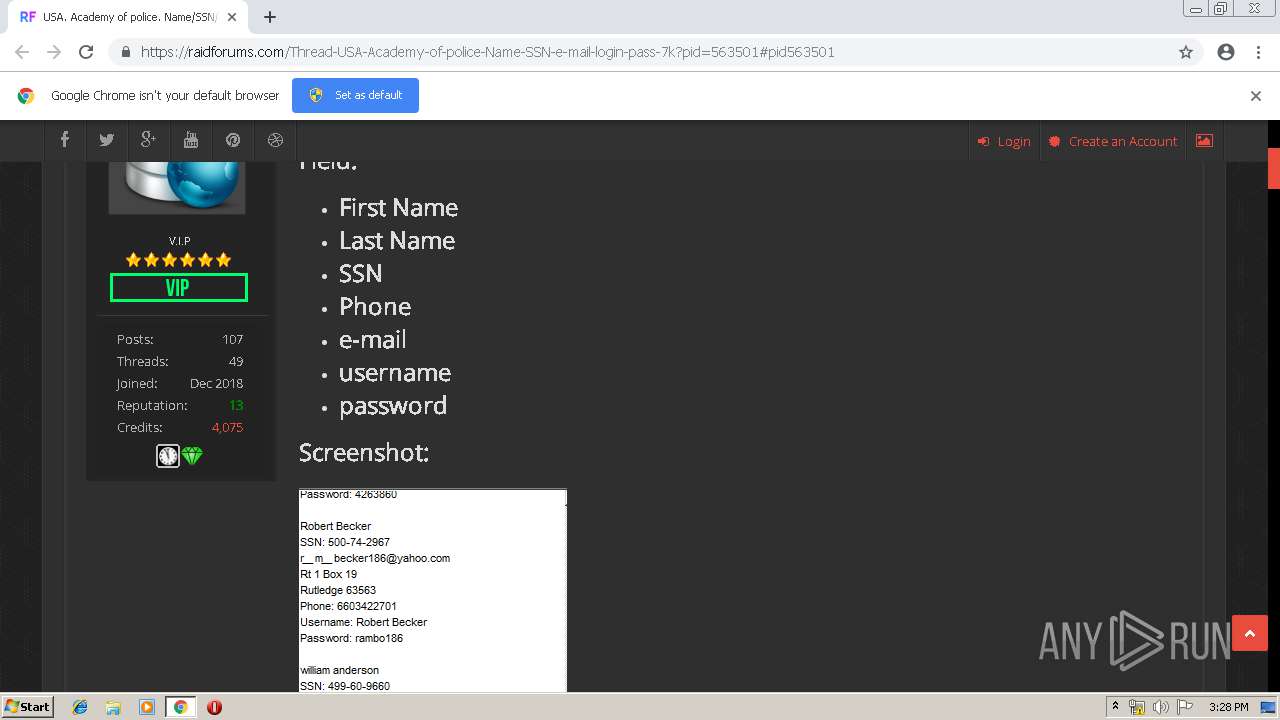Click the 'username' list item

click(395, 372)
